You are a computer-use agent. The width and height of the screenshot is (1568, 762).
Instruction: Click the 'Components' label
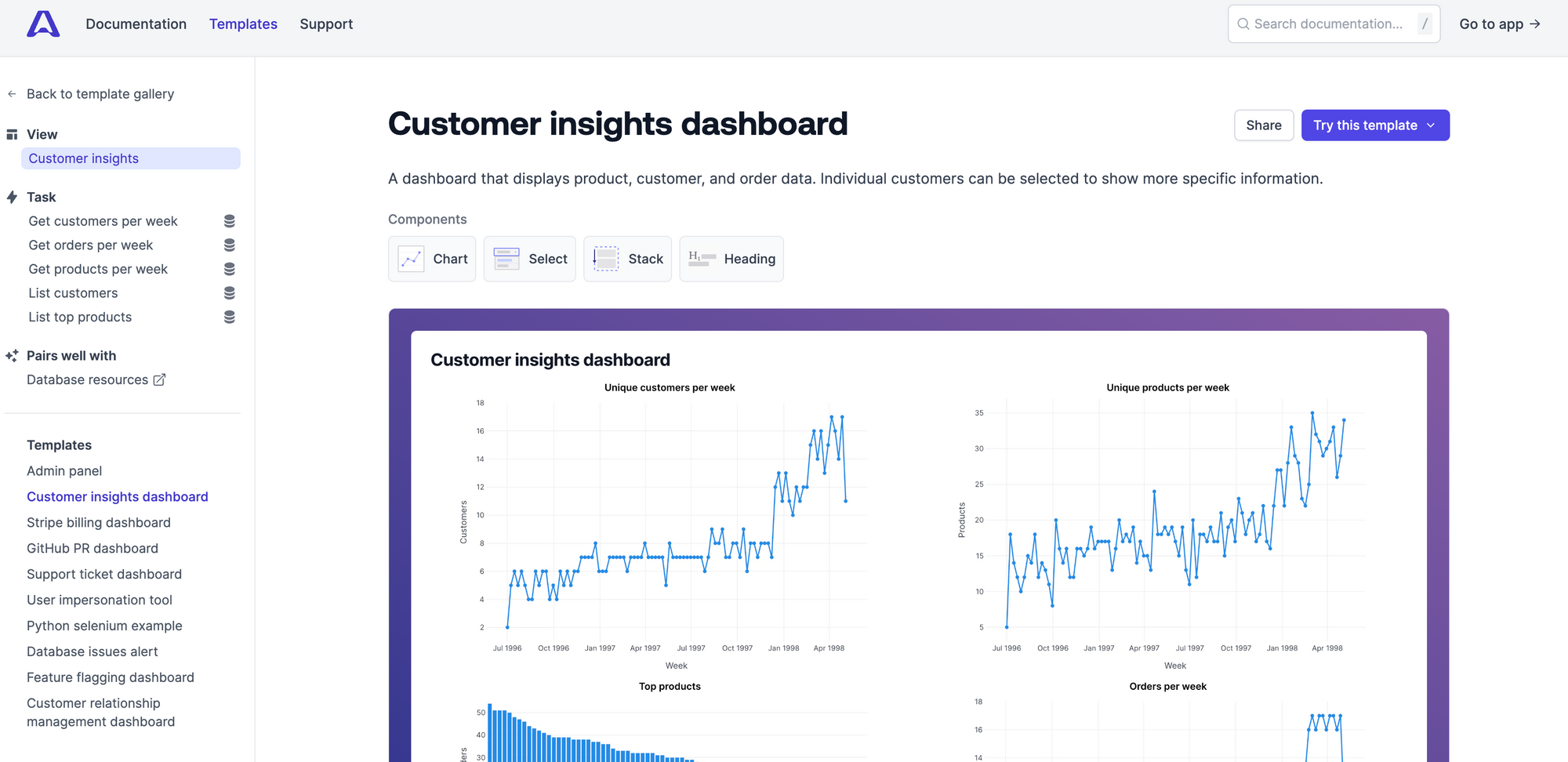pyautogui.click(x=427, y=220)
